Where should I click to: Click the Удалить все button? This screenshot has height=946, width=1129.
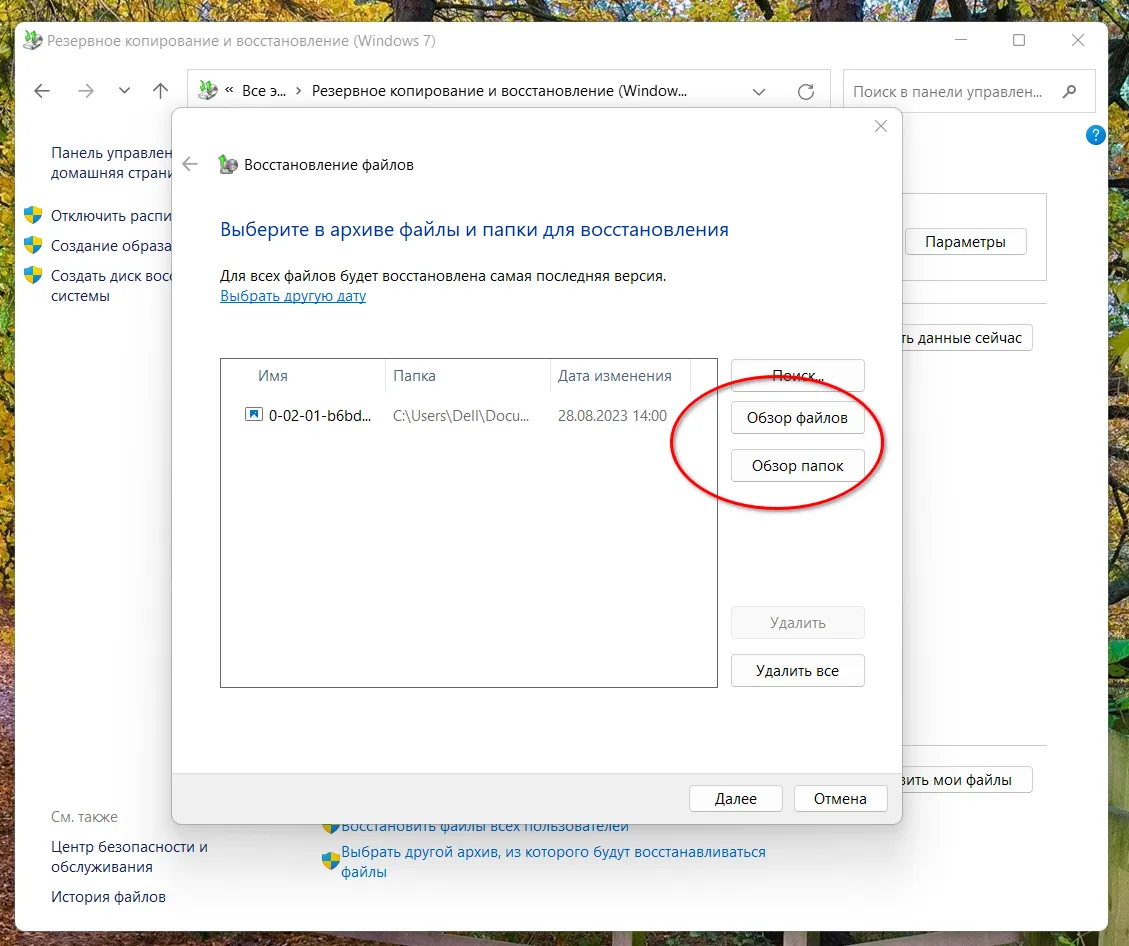(x=797, y=671)
